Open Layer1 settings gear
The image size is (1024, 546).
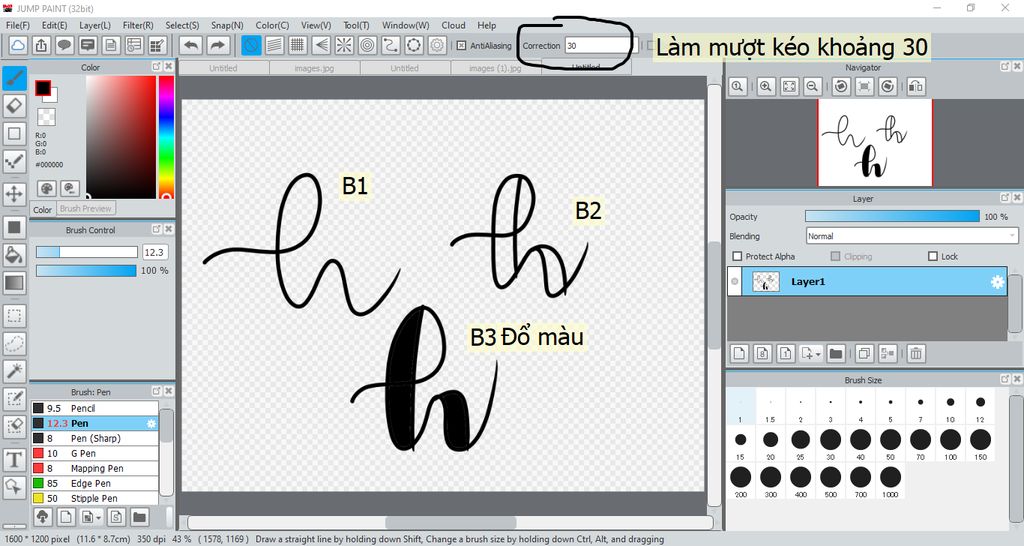coord(997,281)
